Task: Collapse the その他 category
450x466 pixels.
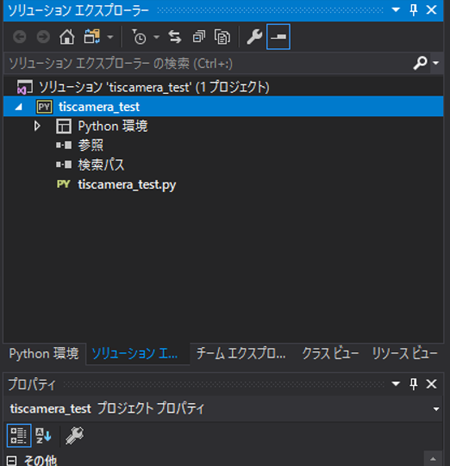Action: point(12,461)
